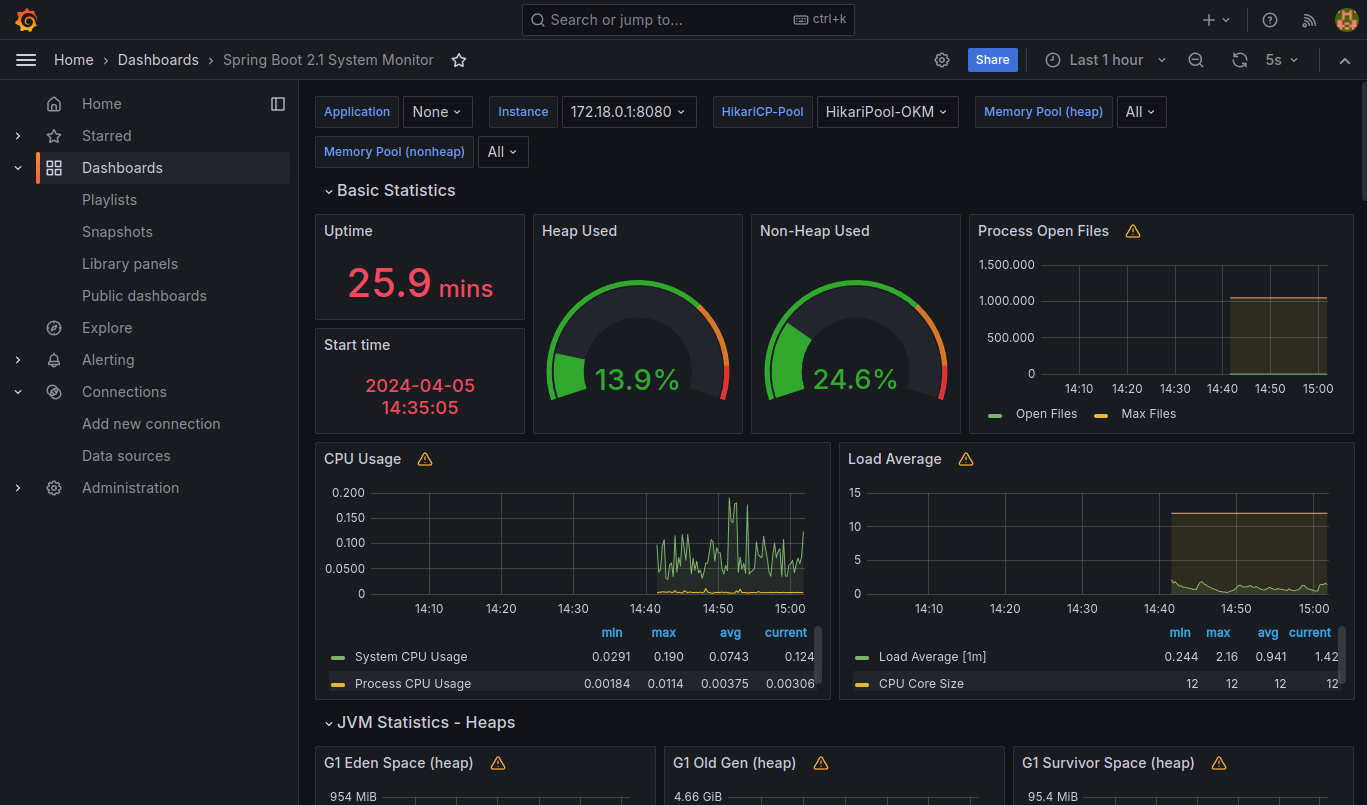Screen dimensions: 1367x805
Task: Open Explore in the sidebar
Action: (107, 328)
